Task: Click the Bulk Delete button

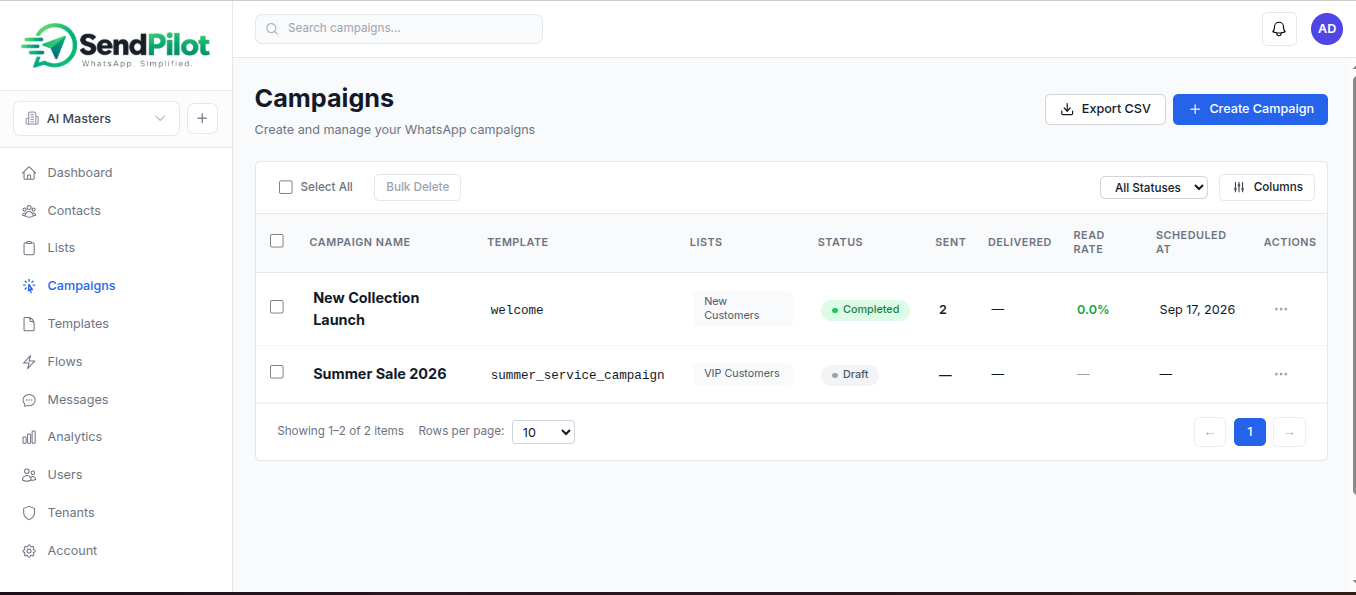Action: [417, 187]
